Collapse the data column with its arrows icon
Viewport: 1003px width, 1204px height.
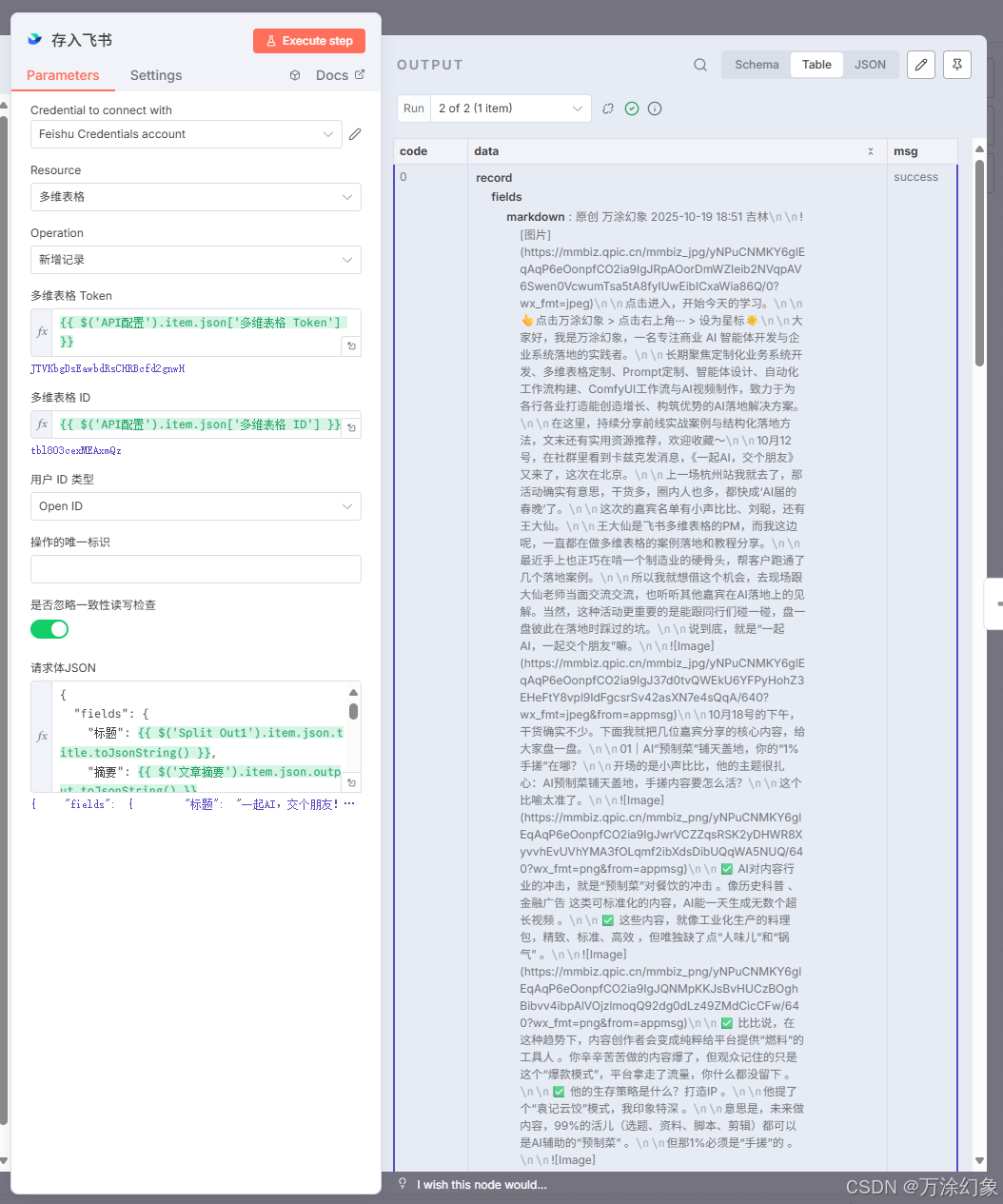click(x=871, y=152)
